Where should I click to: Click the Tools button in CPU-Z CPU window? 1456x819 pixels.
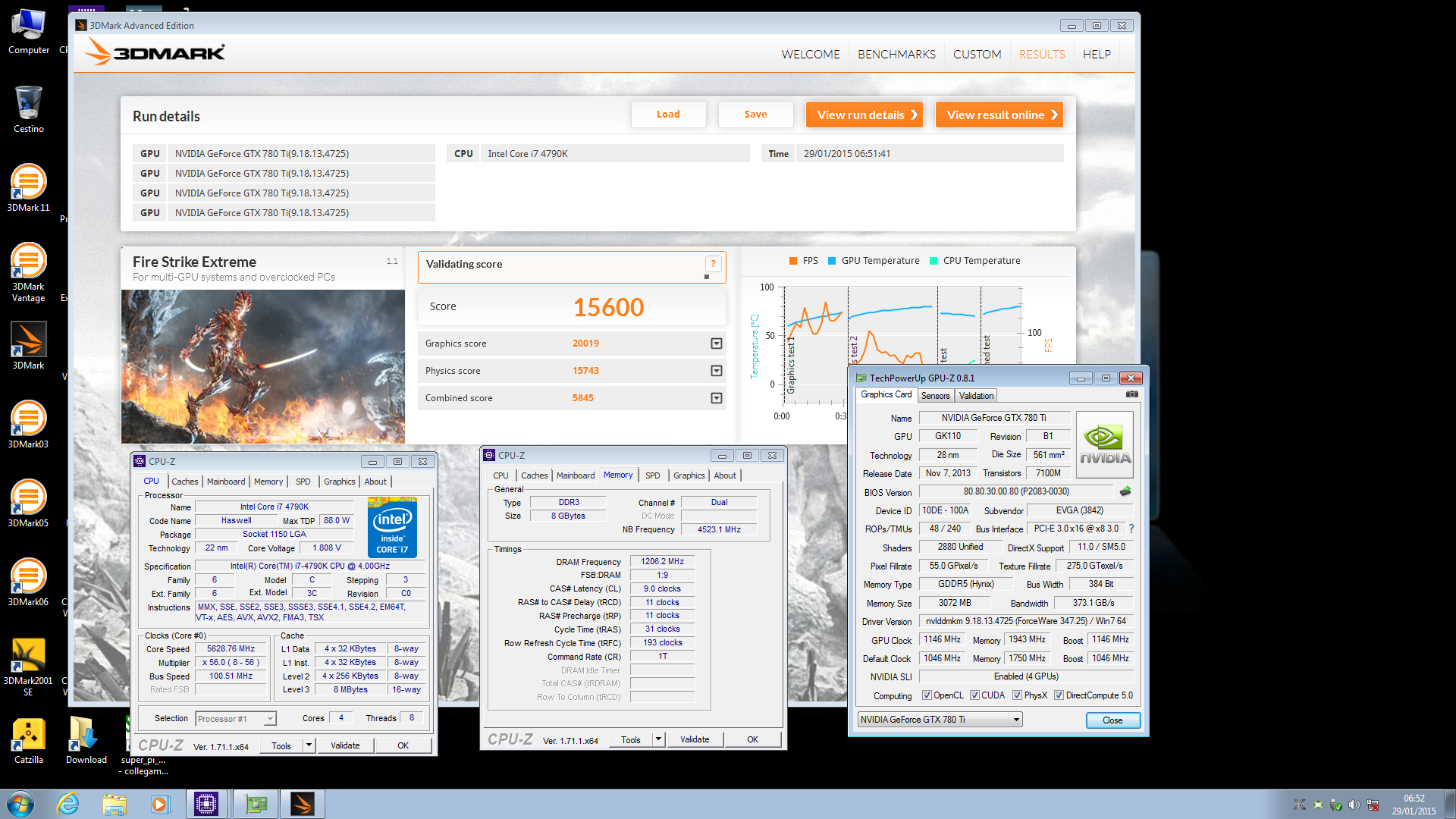281,745
